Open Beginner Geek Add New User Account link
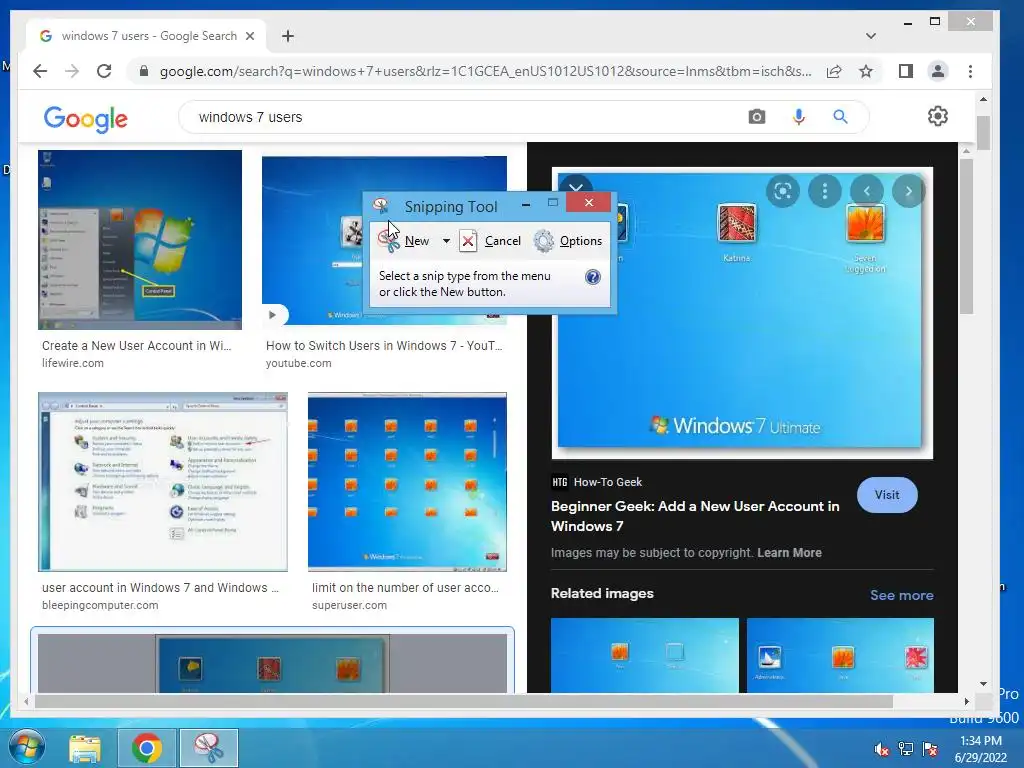Screen dimensions: 1024x768 [695, 516]
